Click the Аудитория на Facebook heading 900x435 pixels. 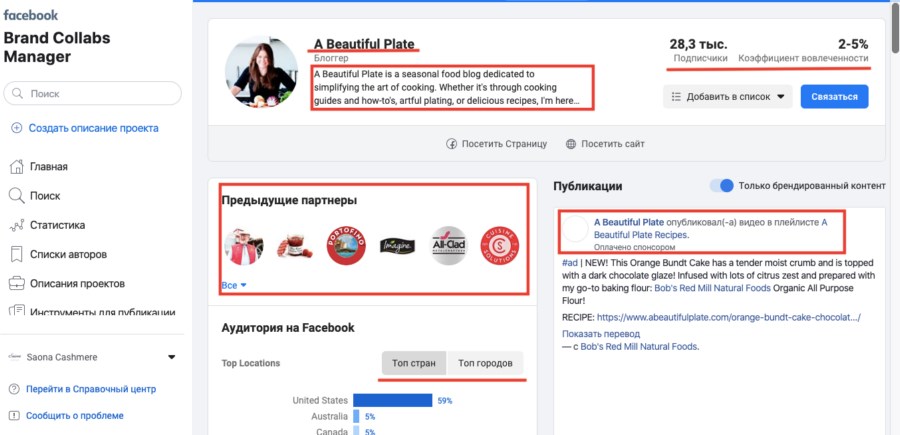288,328
